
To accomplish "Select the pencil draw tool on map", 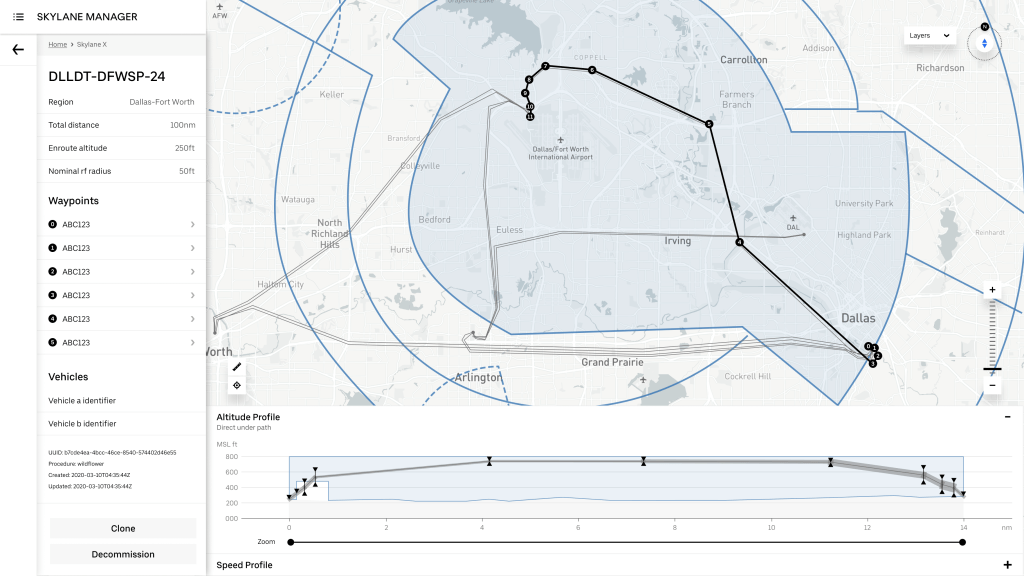I will [237, 367].
